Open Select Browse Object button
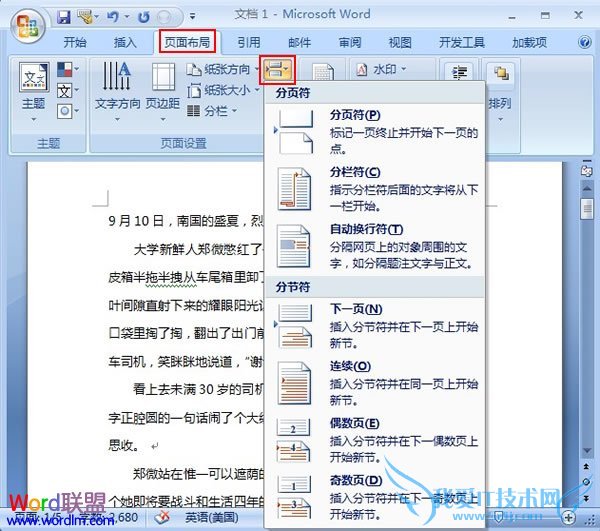 (586, 482)
